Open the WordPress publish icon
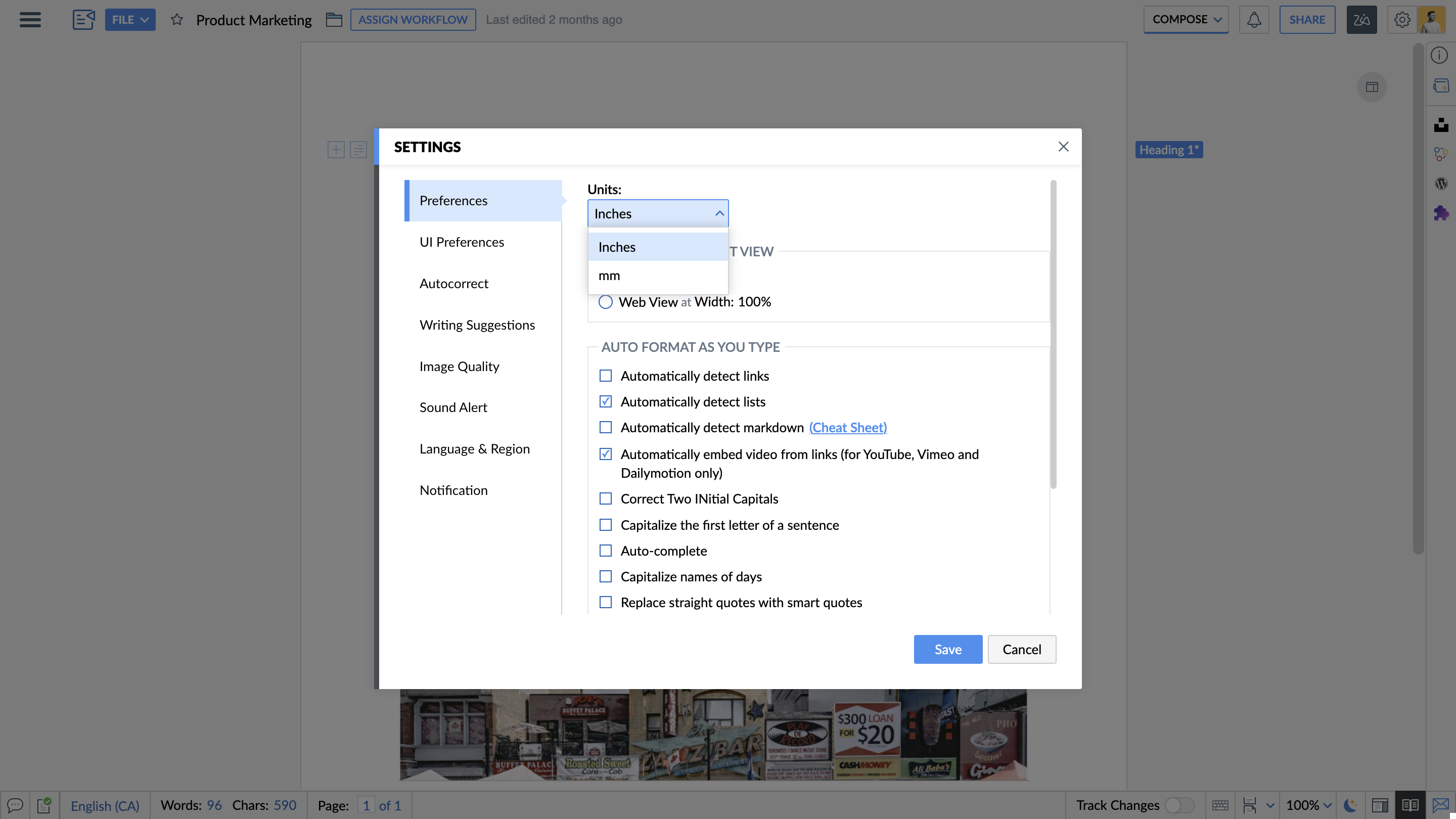 pos(1441,184)
